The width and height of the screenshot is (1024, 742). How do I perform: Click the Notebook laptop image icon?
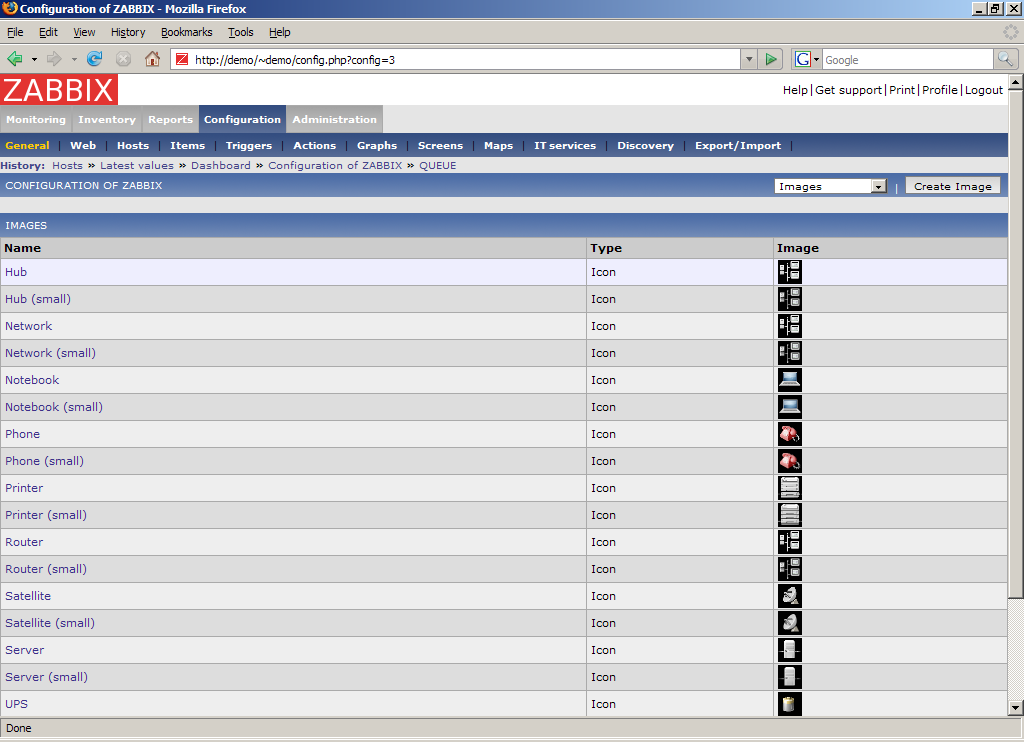pyautogui.click(x=790, y=380)
